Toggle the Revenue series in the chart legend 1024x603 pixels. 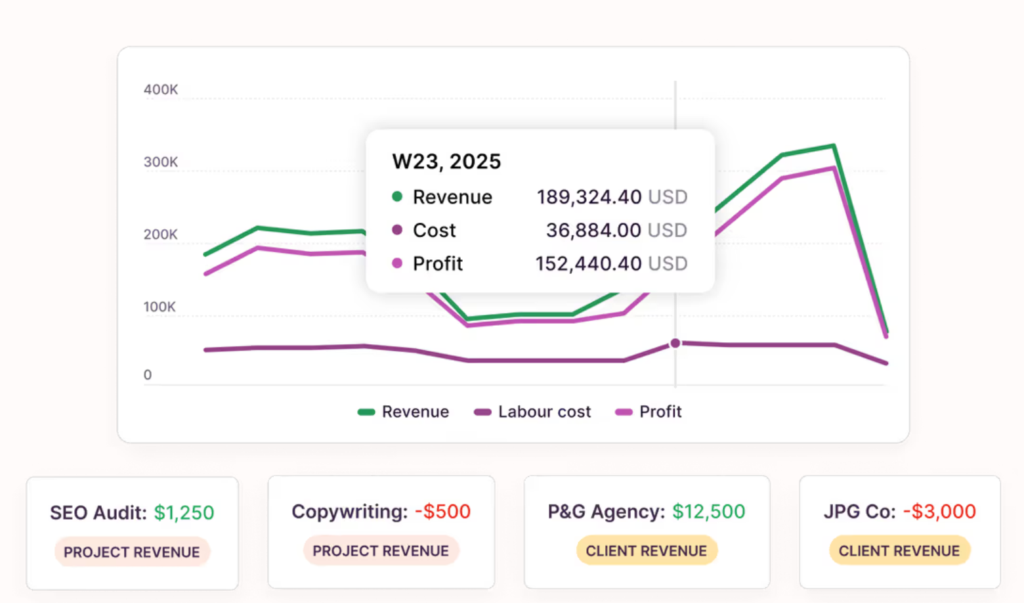click(x=404, y=412)
